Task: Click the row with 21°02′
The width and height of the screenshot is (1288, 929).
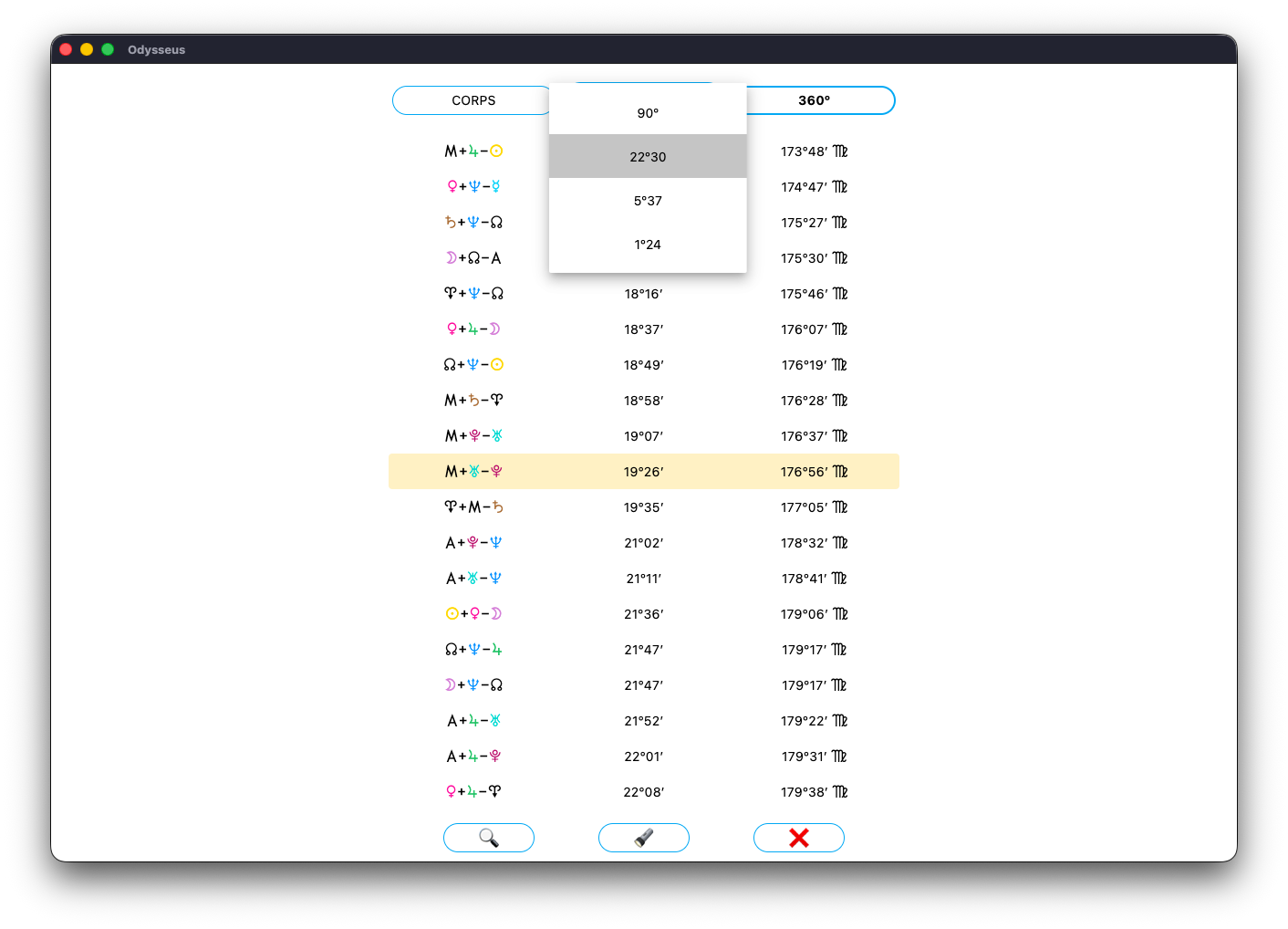Action: coord(643,543)
